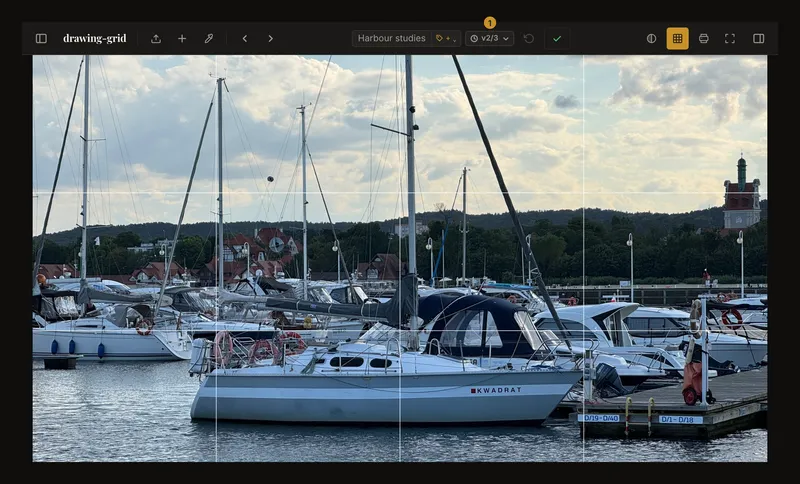The height and width of the screenshot is (484, 800).
Task: Open the add tag dropdown
Action: [x=446, y=38]
